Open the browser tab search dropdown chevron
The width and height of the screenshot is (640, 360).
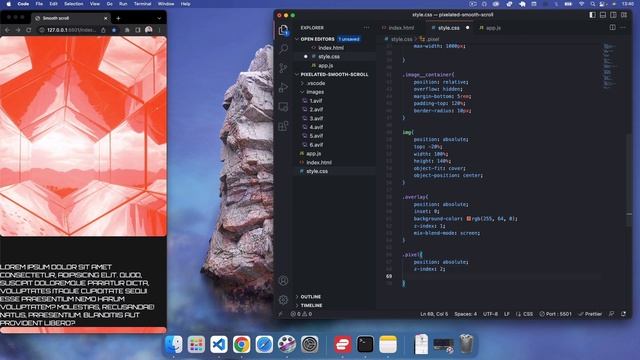(159, 18)
